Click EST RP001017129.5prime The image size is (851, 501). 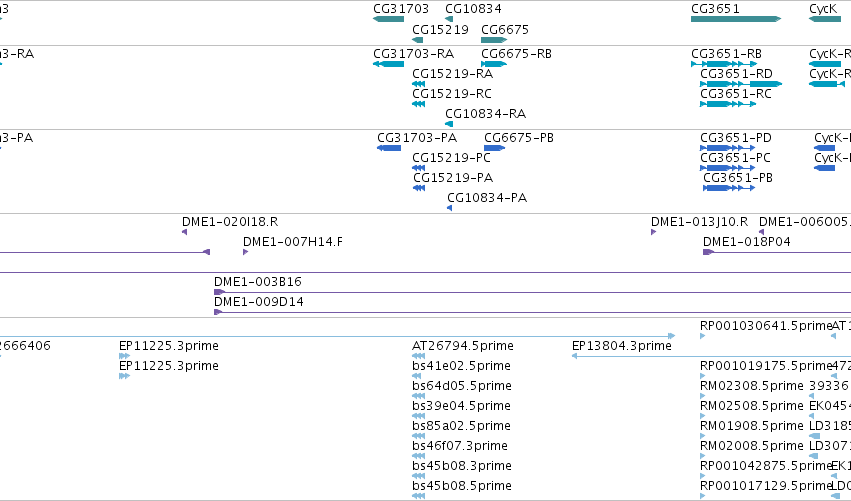click(702, 496)
